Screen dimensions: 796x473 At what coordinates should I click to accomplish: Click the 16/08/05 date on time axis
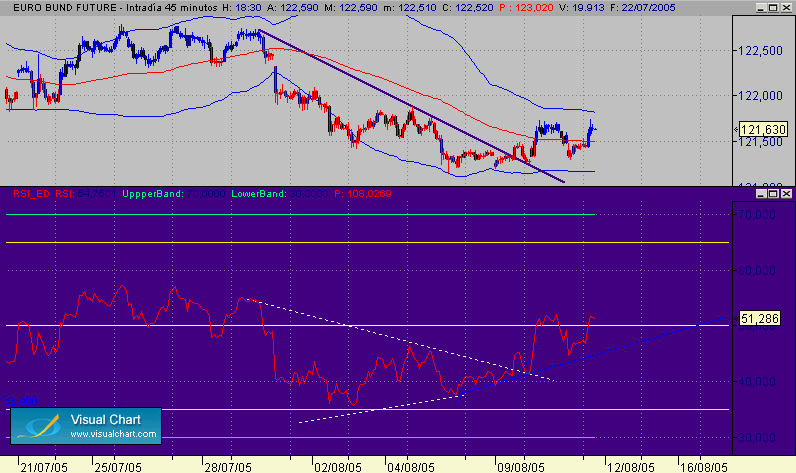point(704,467)
